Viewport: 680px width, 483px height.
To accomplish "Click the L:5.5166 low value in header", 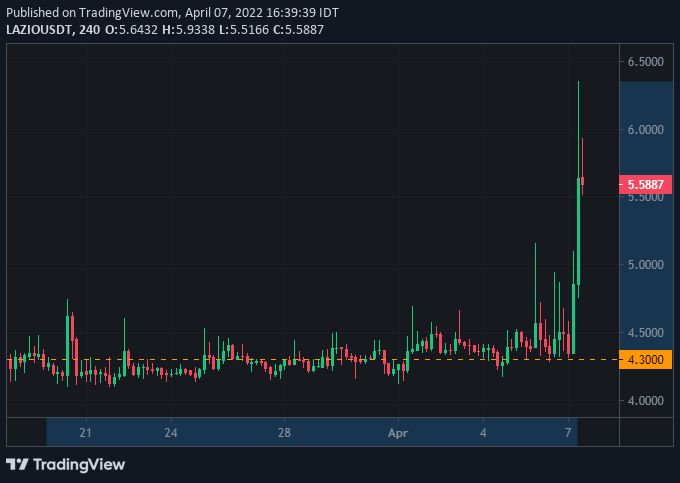I will coord(244,29).
